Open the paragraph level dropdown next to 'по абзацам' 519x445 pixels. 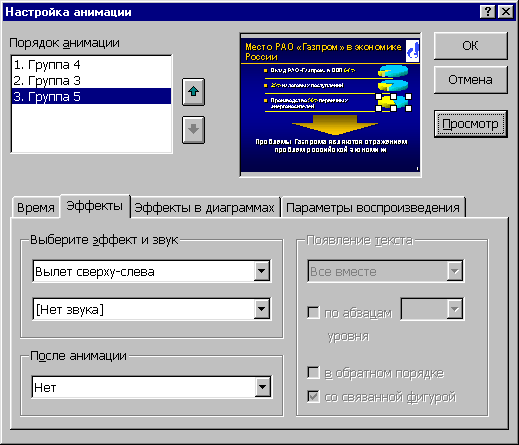tap(455, 309)
